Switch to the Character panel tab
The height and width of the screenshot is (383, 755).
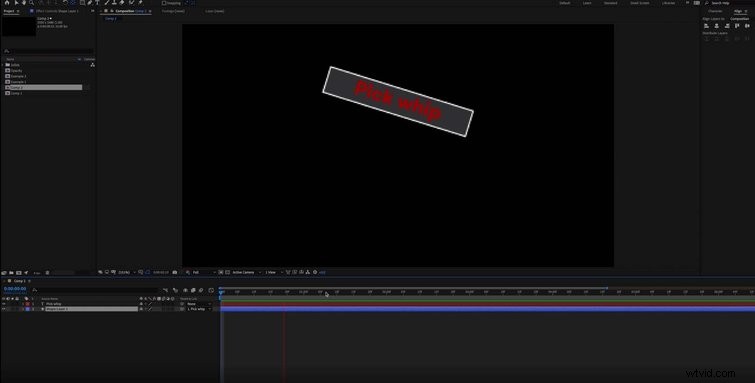pyautogui.click(x=716, y=11)
